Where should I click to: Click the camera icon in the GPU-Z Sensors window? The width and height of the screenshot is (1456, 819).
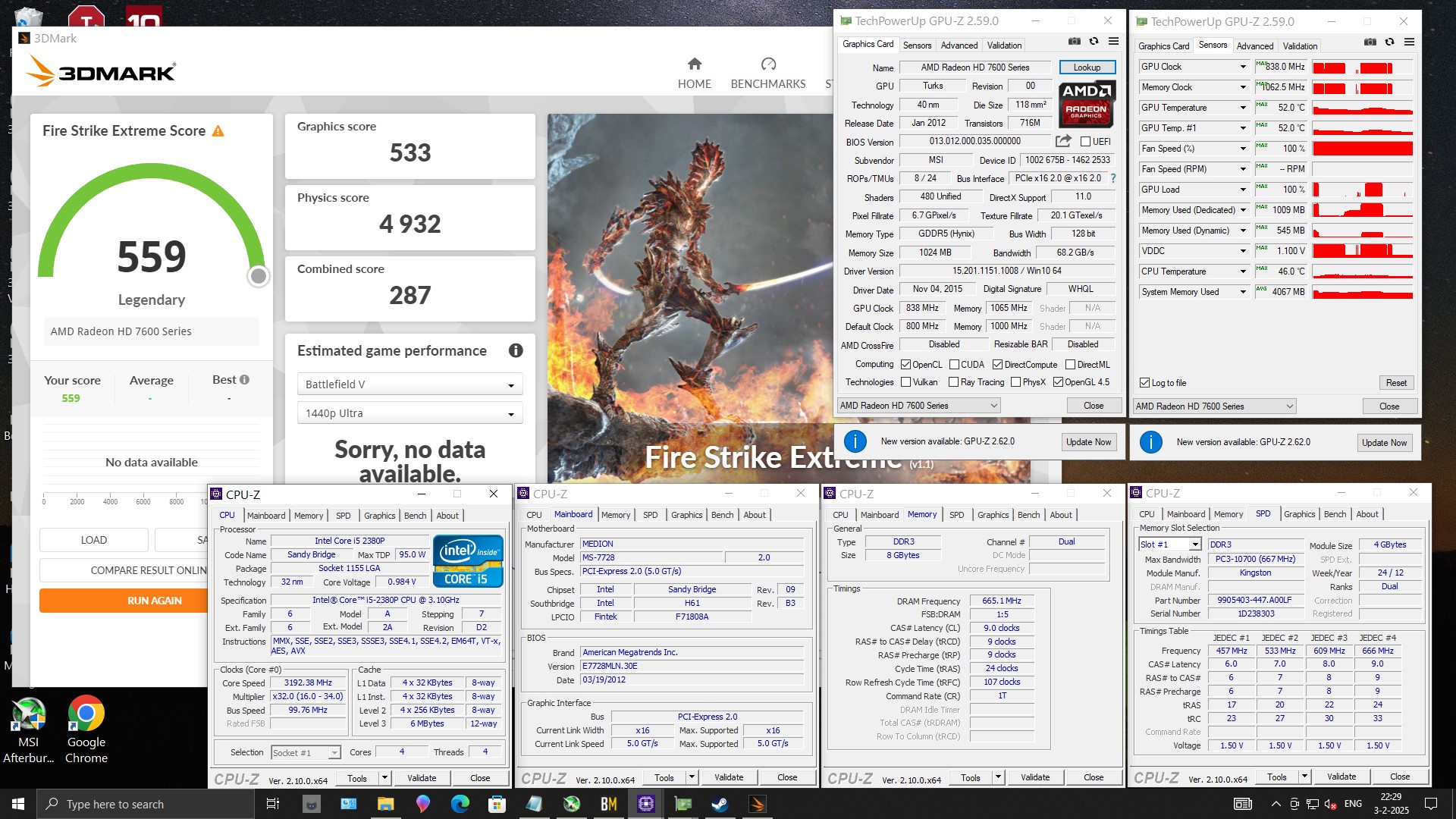click(x=1370, y=42)
